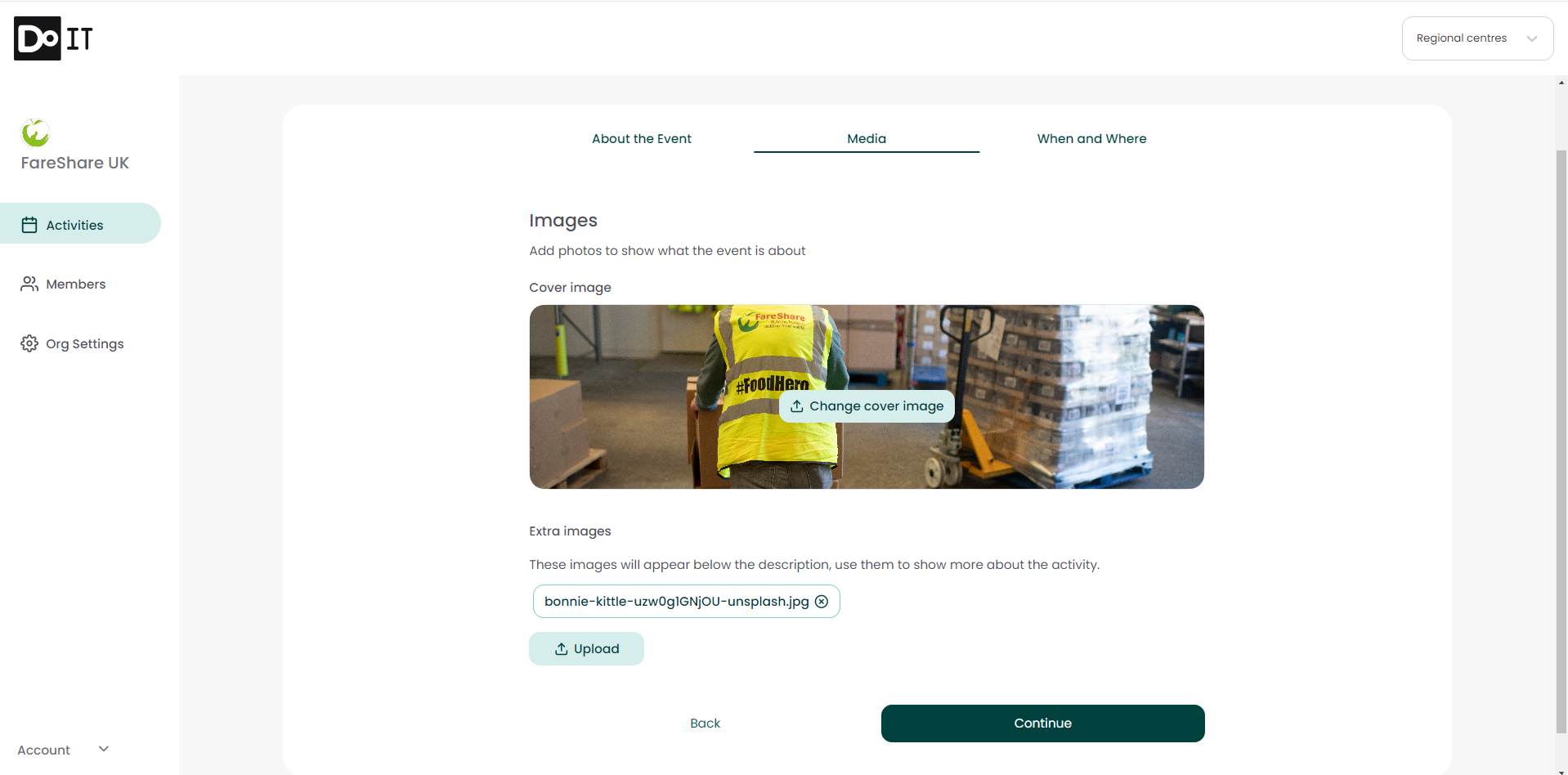Click the upload icon on Change cover image
The width and height of the screenshot is (1568, 775).
click(x=797, y=406)
